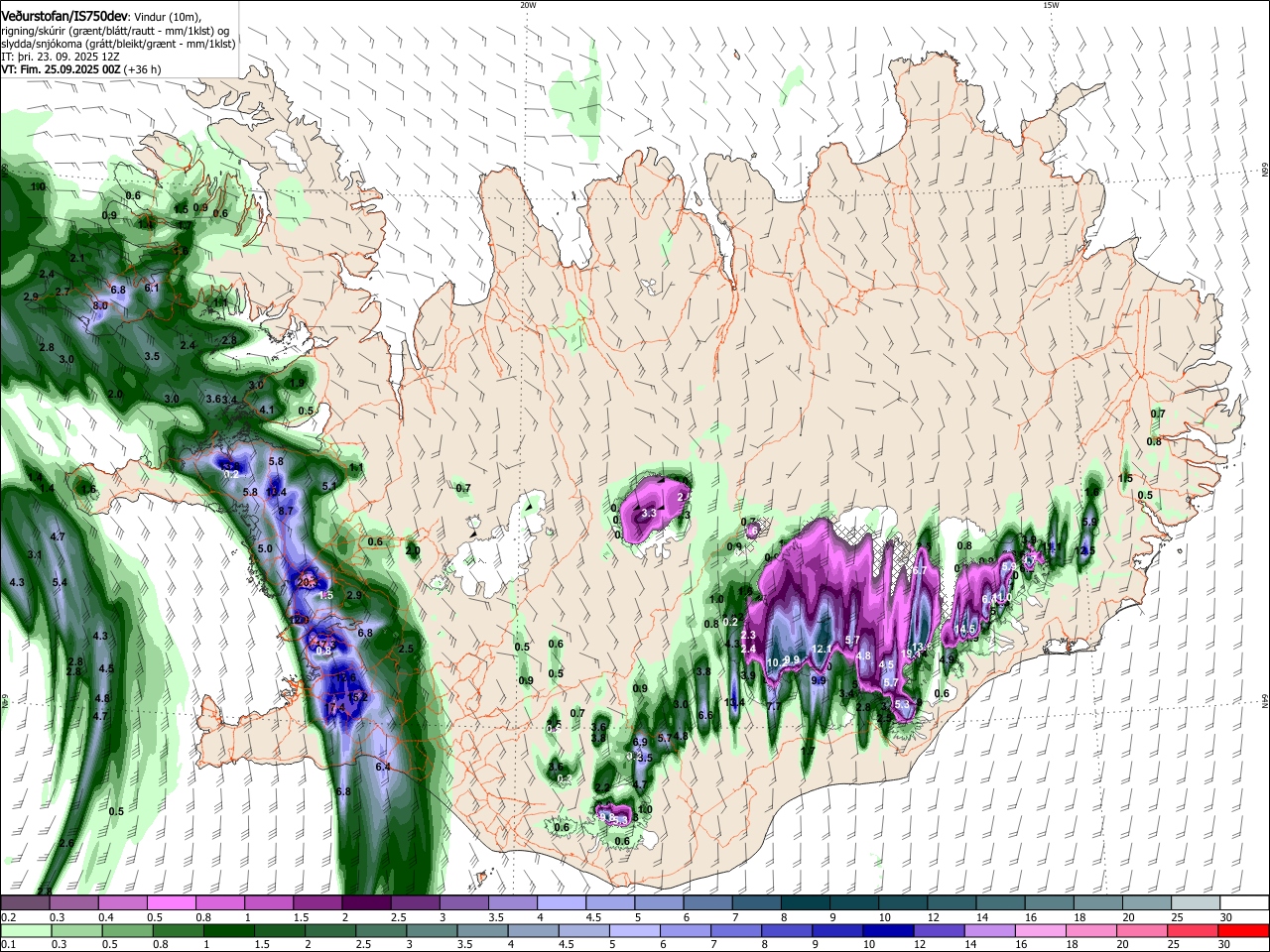Click the 2.6 precipitation value

pyautogui.click(x=66, y=843)
